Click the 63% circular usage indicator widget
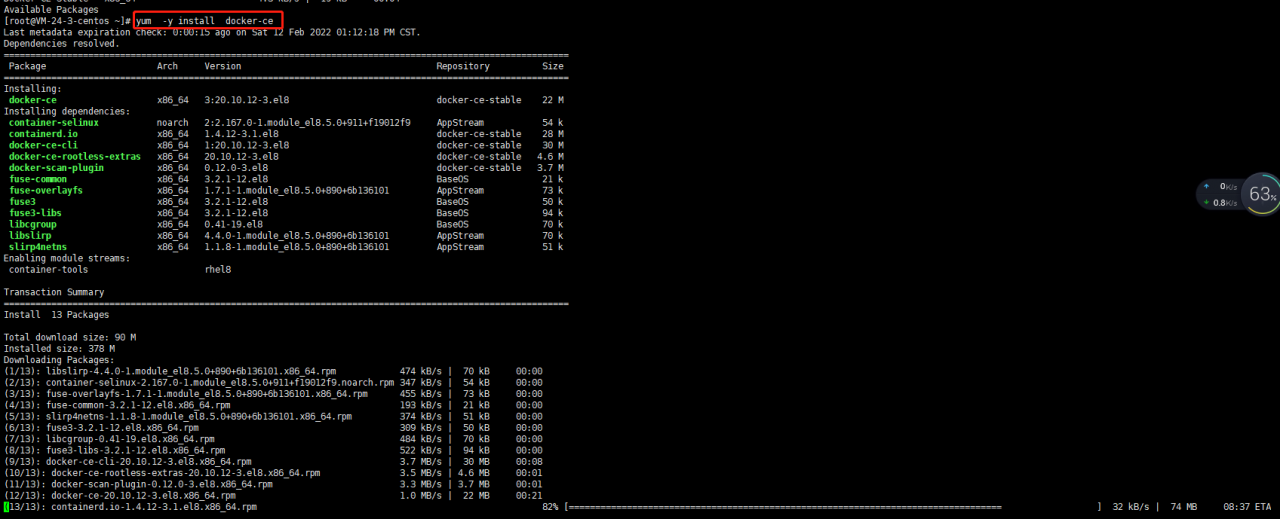 point(1261,194)
